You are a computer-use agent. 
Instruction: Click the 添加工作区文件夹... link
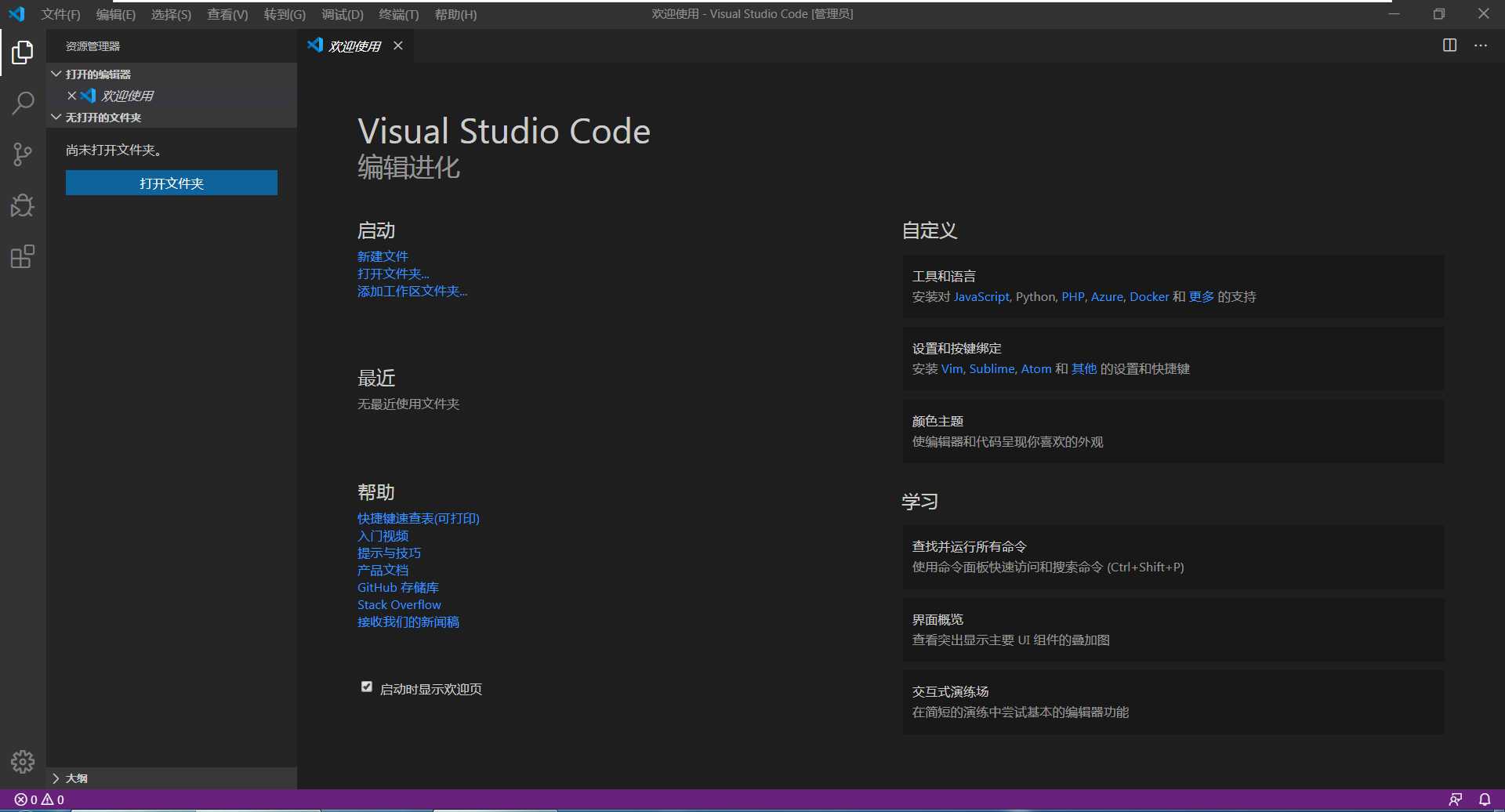412,291
